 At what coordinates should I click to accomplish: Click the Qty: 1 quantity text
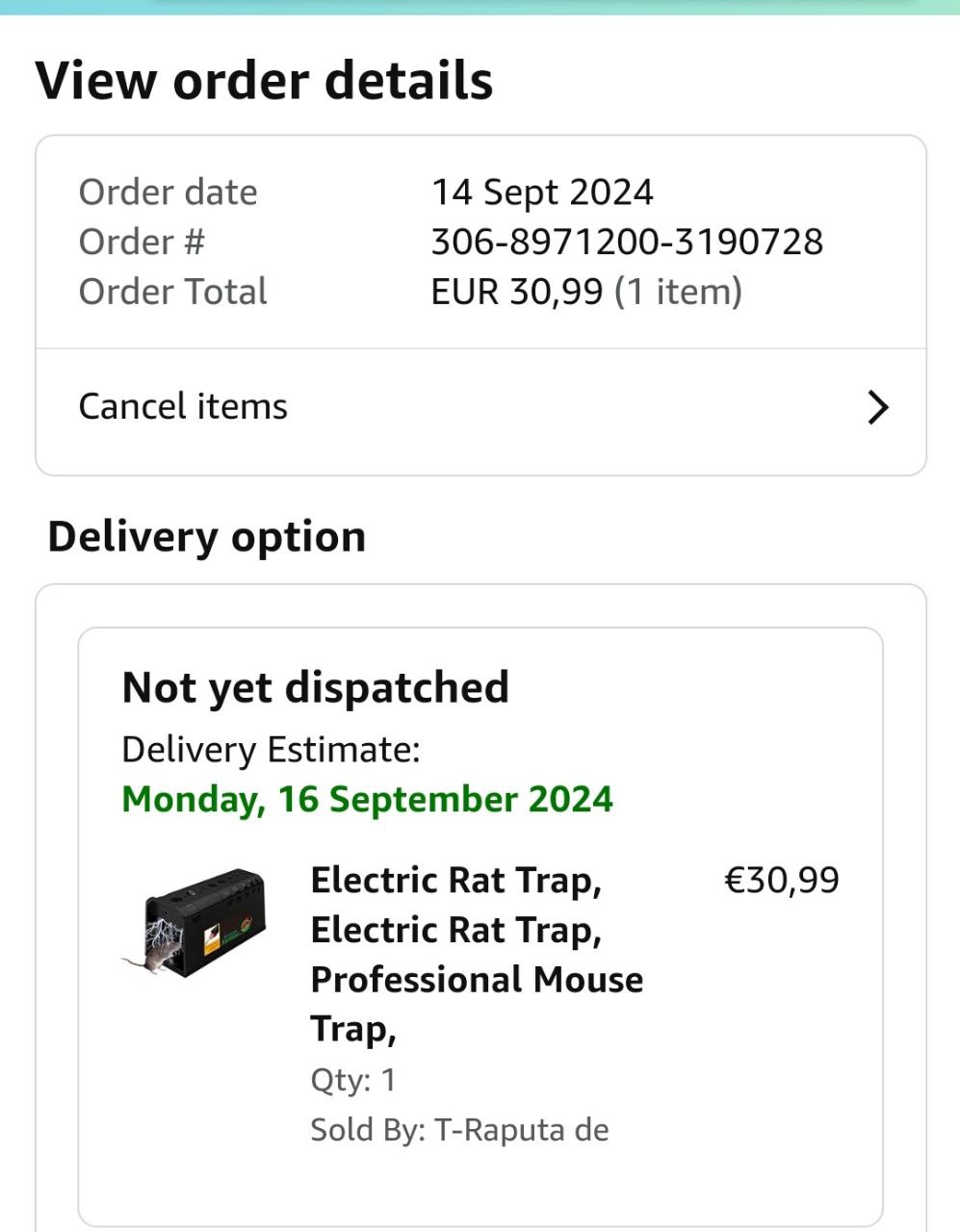(x=352, y=1079)
